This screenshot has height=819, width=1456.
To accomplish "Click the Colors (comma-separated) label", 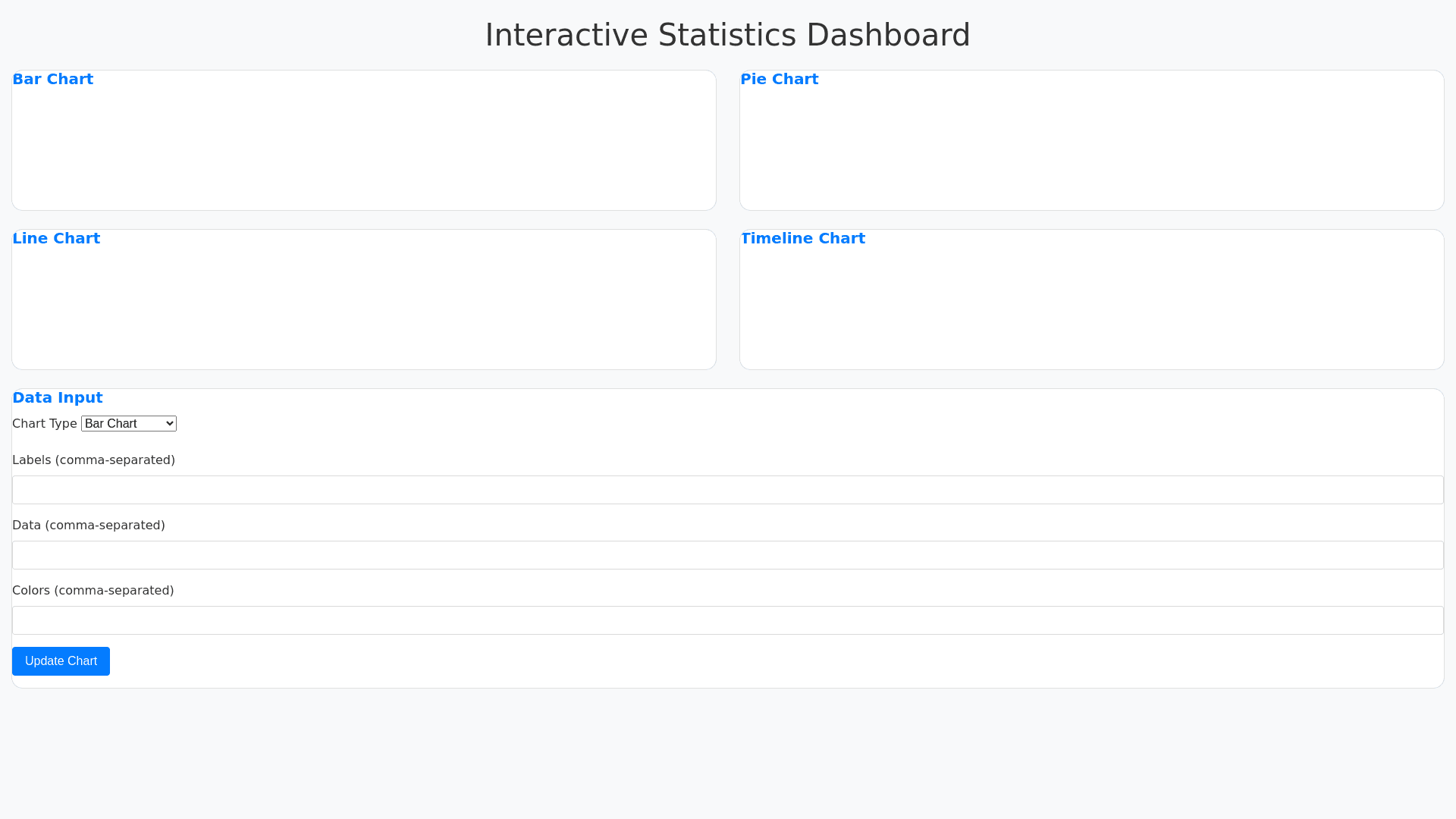I will pos(93,591).
